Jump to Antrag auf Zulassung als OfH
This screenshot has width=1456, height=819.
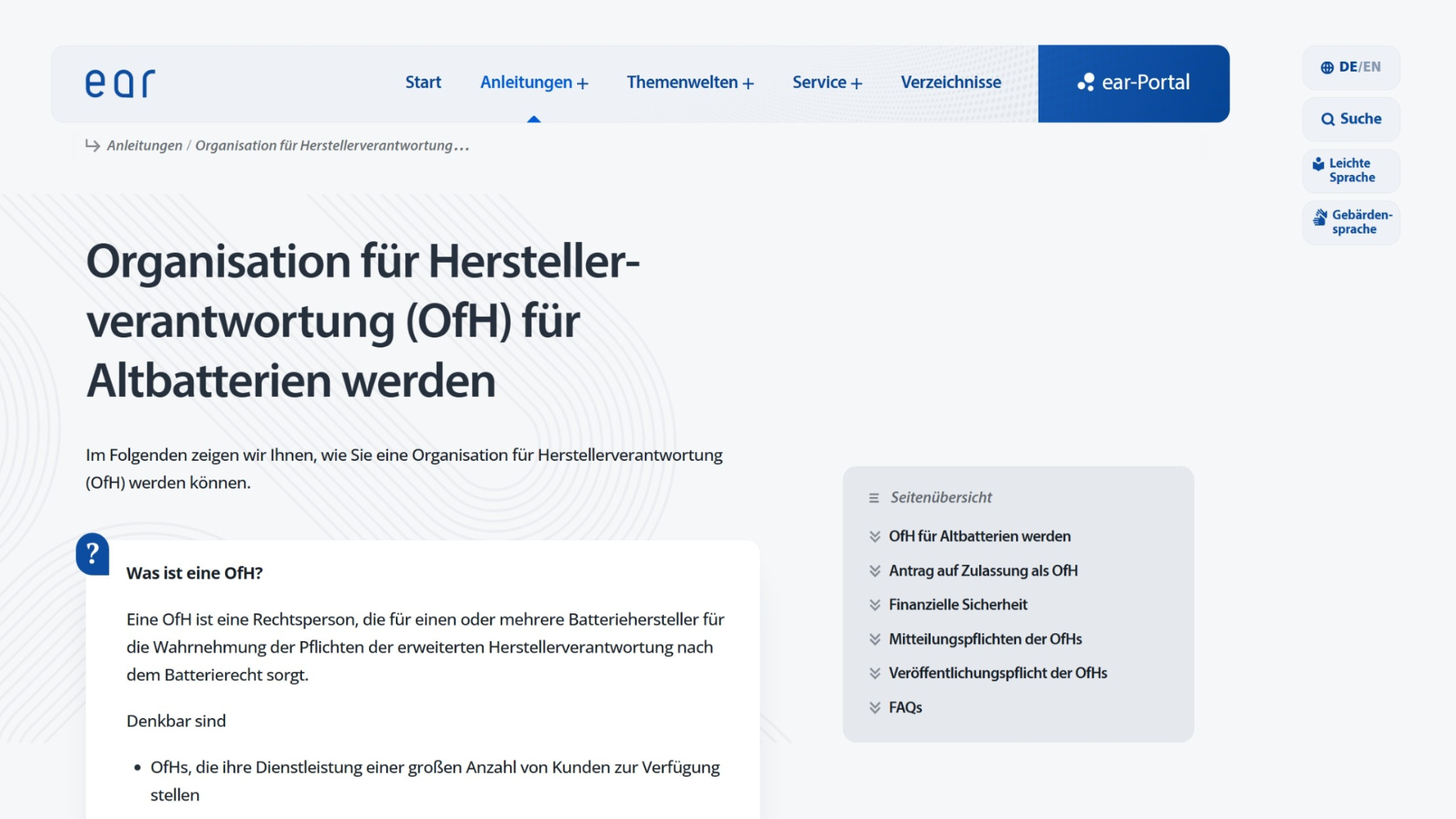click(x=982, y=571)
